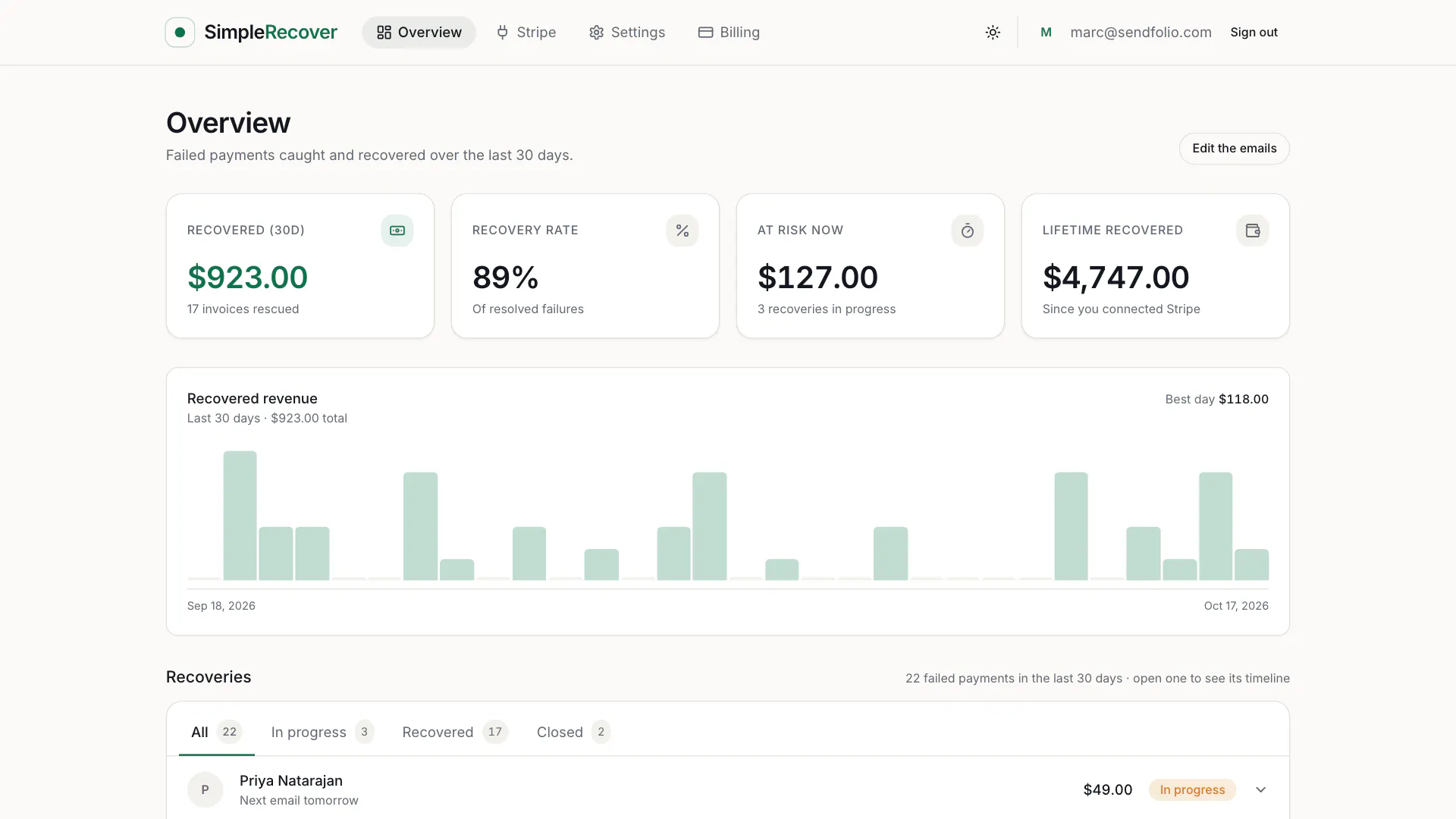Click the 'Next email tomorrow' text
Image resolution: width=1456 pixels, height=819 pixels.
(x=299, y=801)
